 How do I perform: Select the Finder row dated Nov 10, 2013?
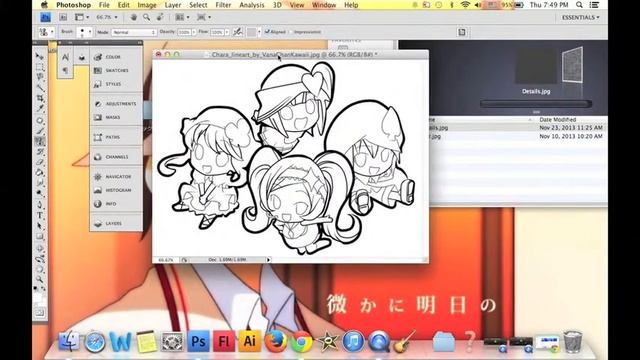pos(517,136)
